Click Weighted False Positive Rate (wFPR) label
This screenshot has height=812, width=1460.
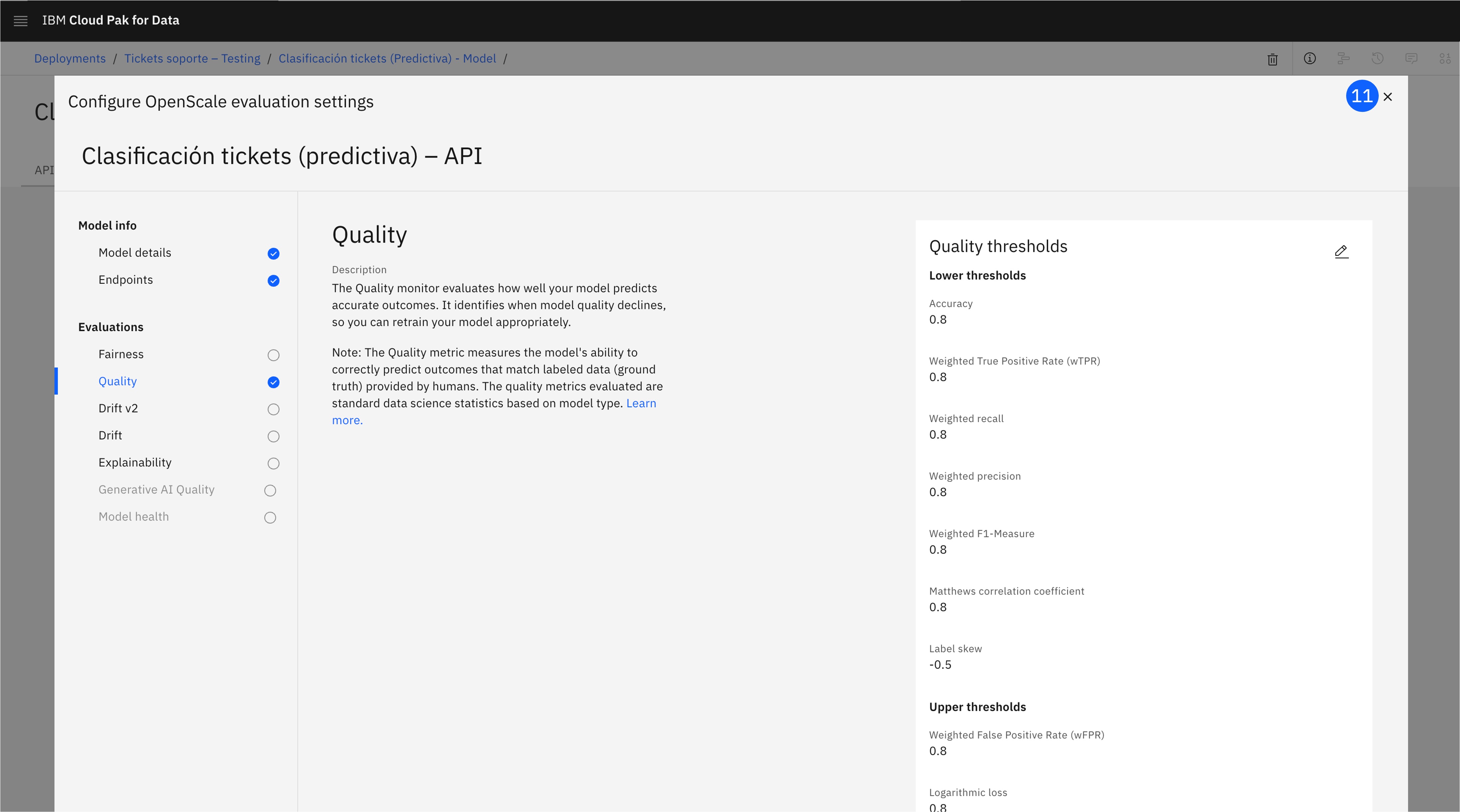coord(1017,735)
